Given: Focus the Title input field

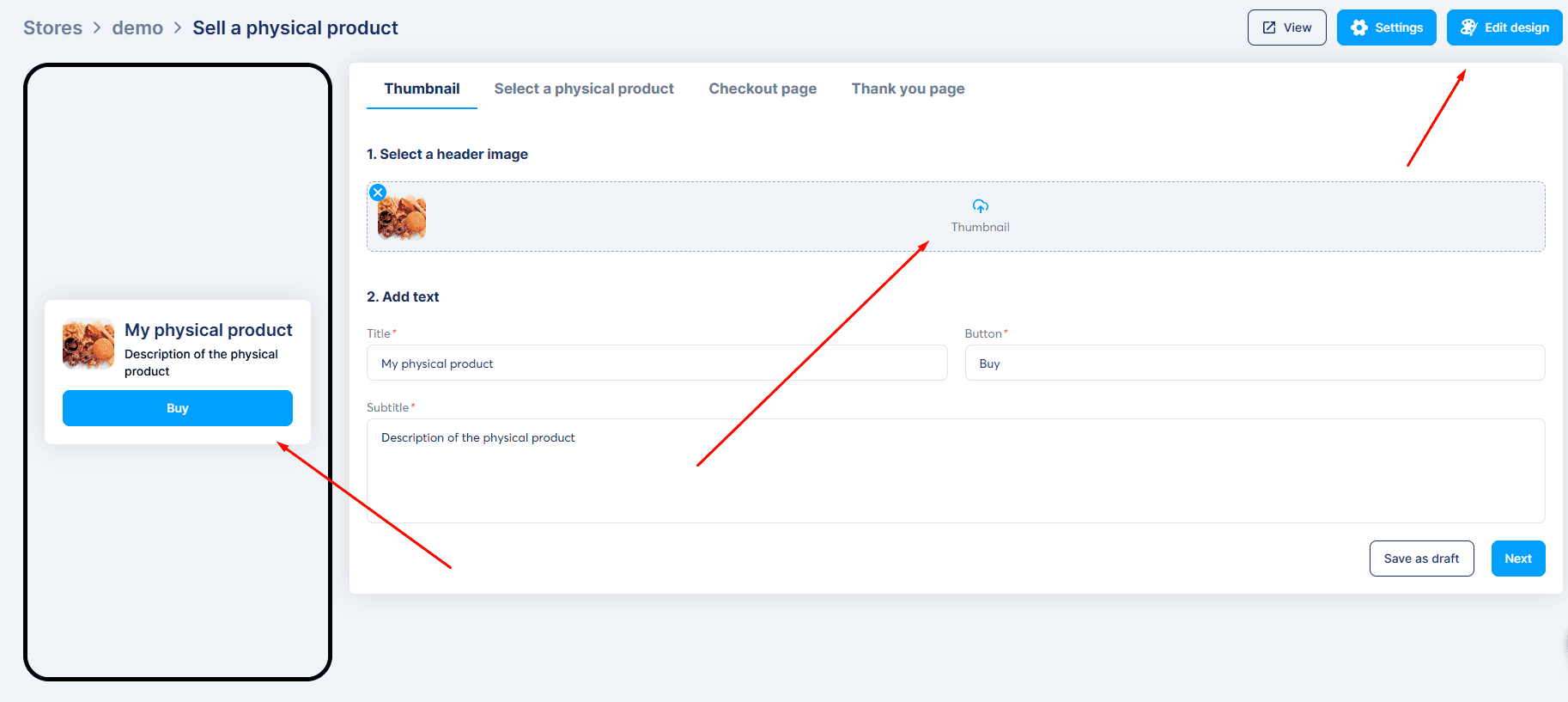Looking at the screenshot, I should point(657,363).
